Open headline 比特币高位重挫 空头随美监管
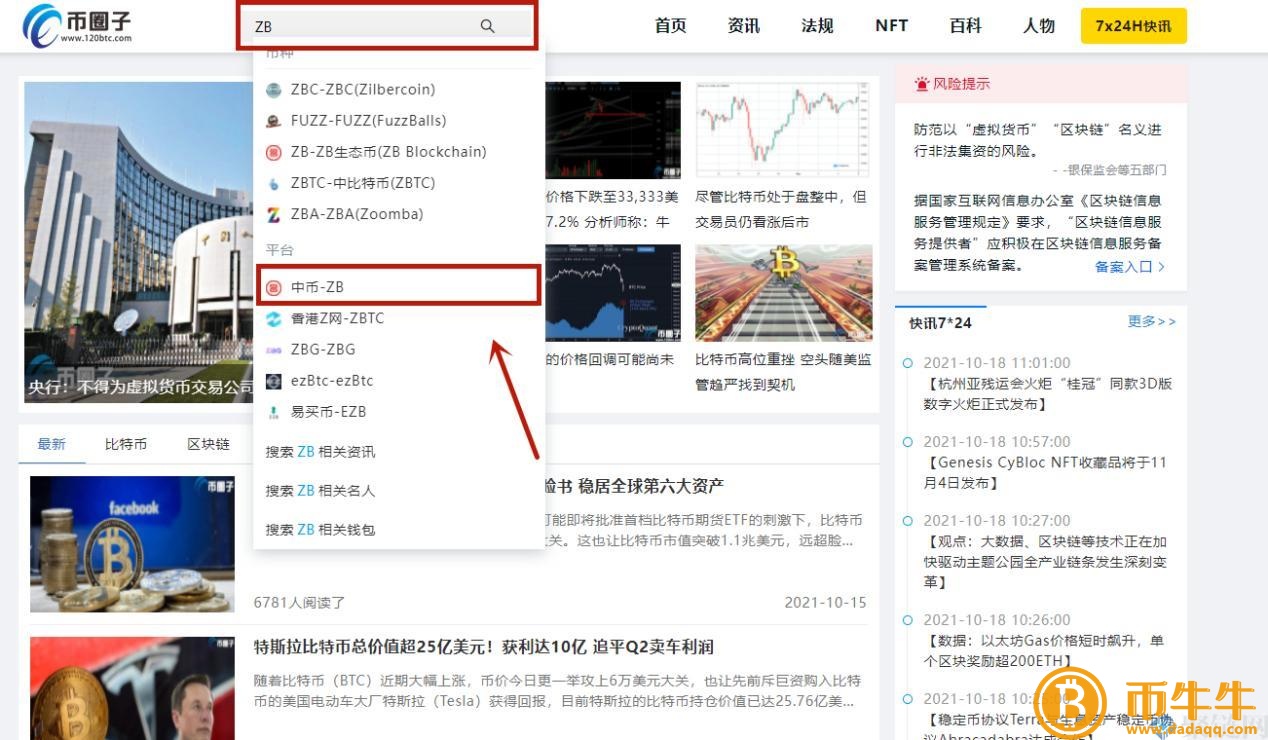Viewport: 1268px width, 740px height. click(784, 371)
